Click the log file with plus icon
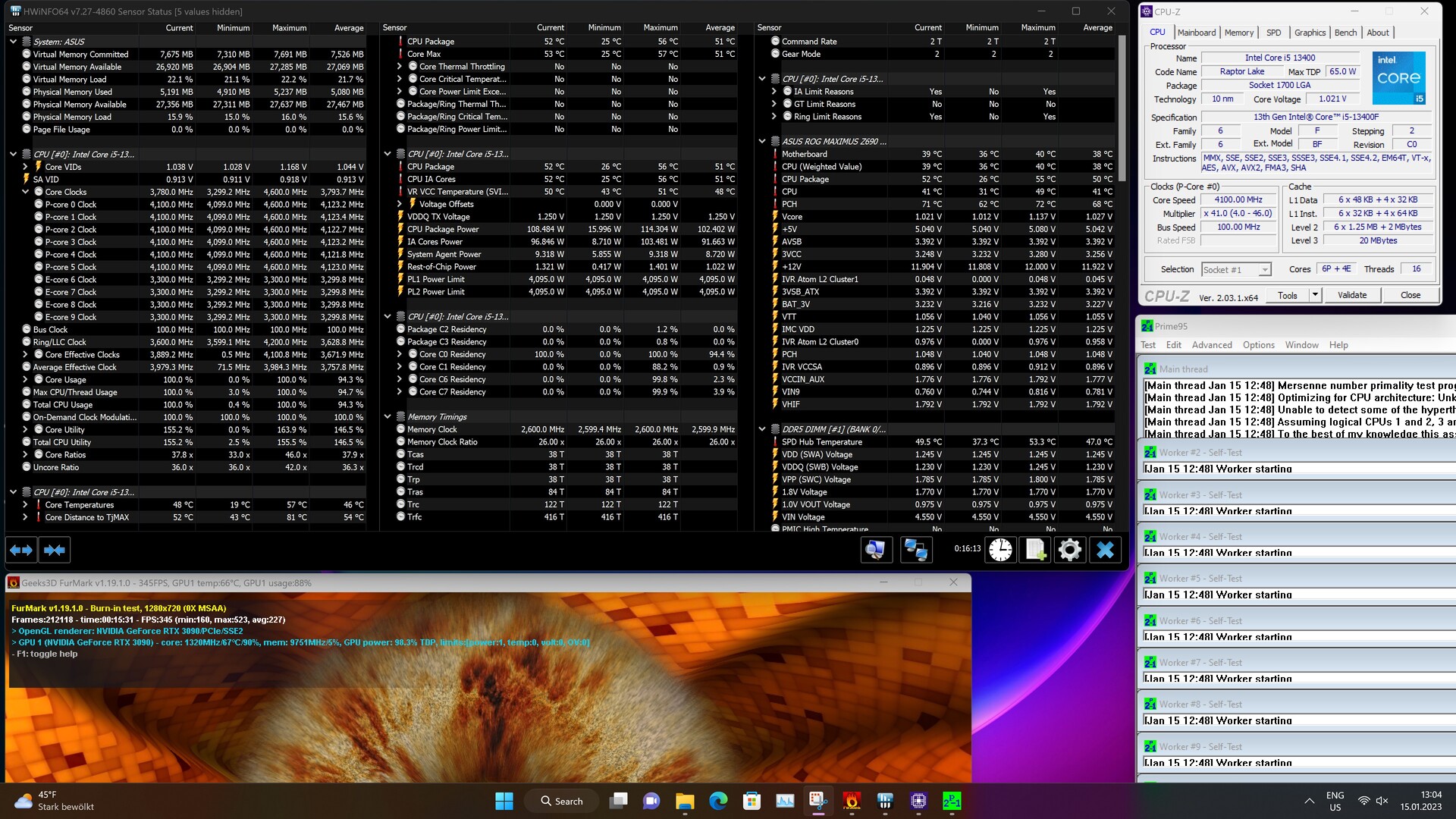Image resolution: width=1456 pixels, height=819 pixels. tap(1035, 550)
